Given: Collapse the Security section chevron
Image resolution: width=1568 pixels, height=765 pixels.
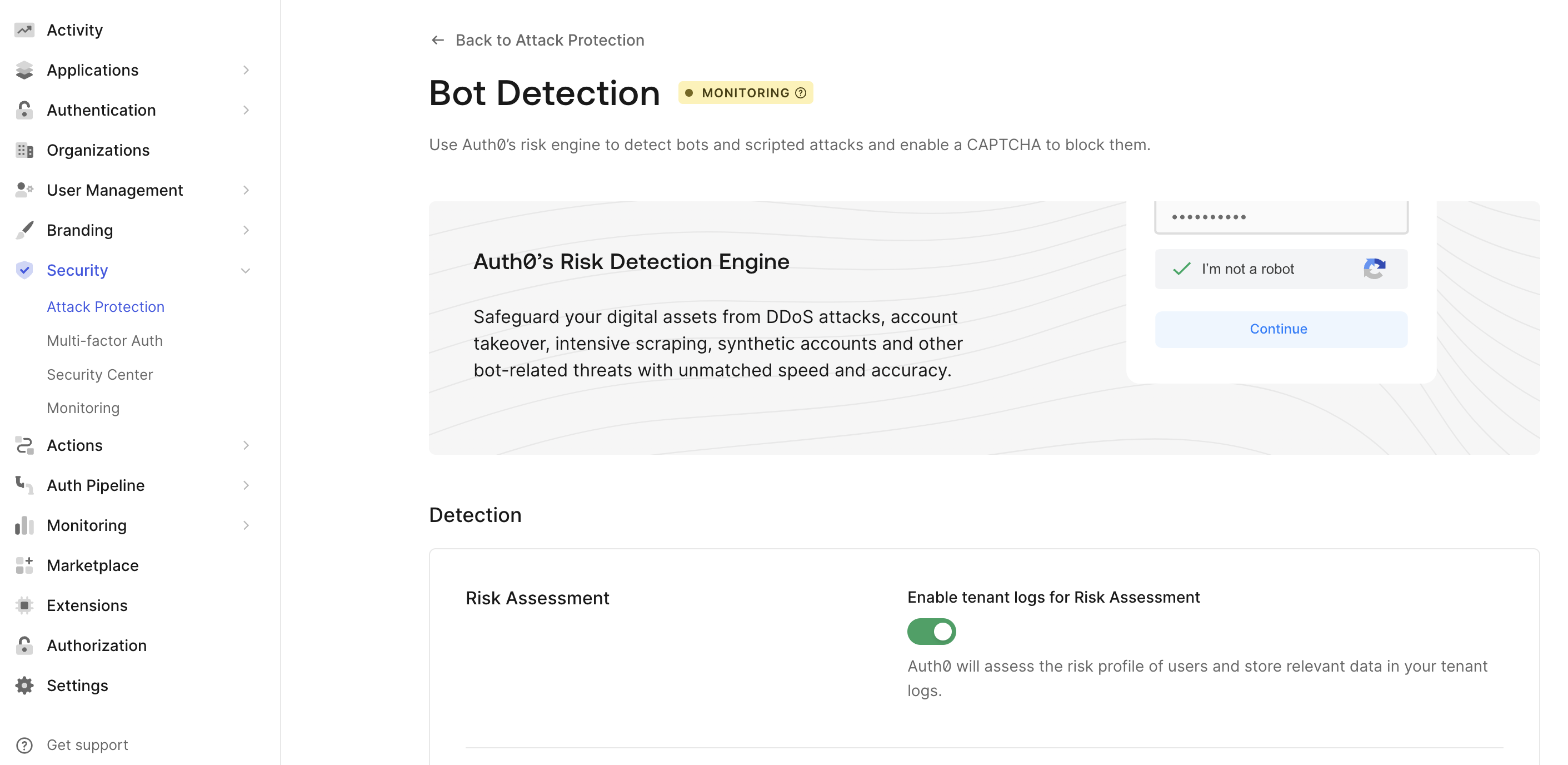Looking at the screenshot, I should coord(246,270).
